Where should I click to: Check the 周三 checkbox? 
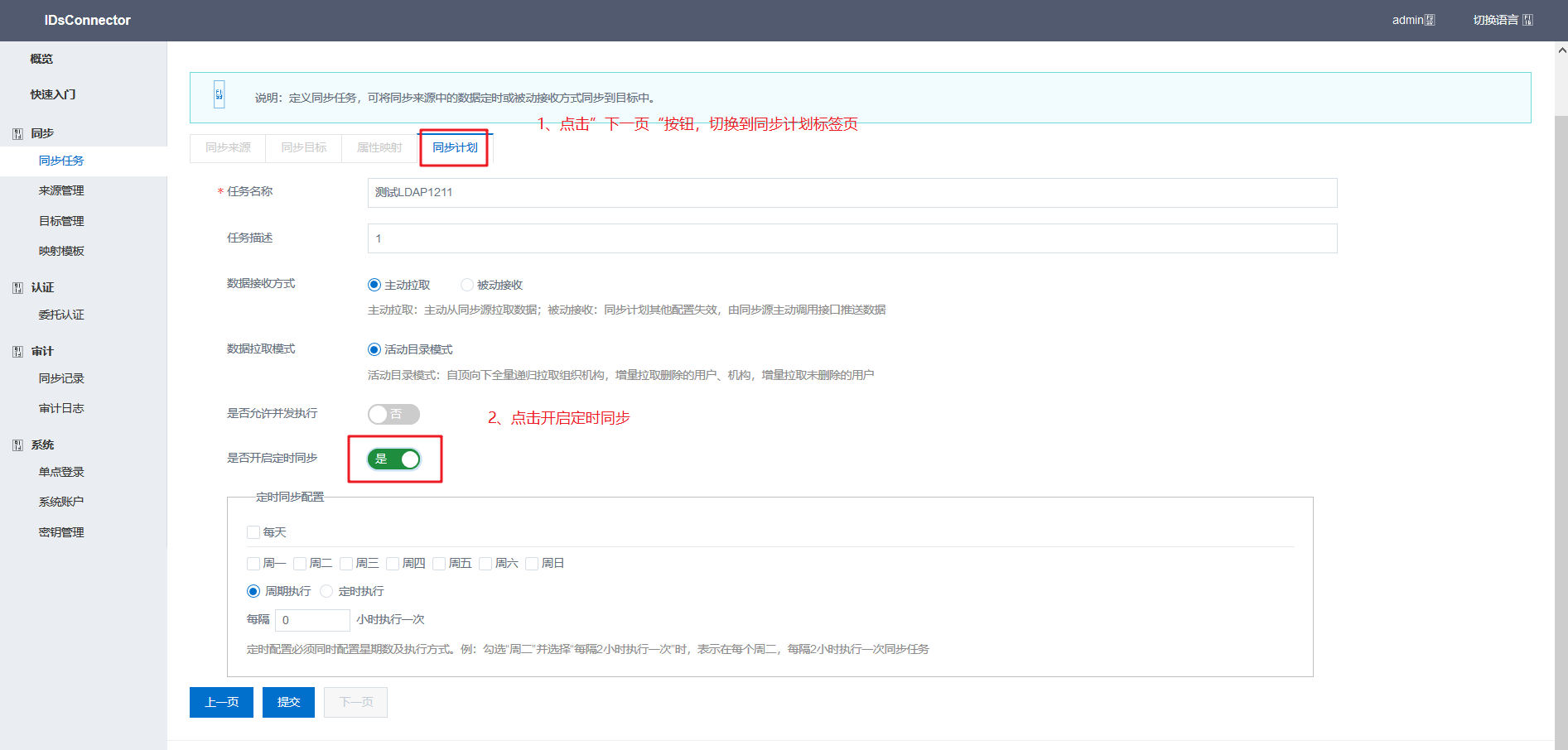(x=346, y=564)
